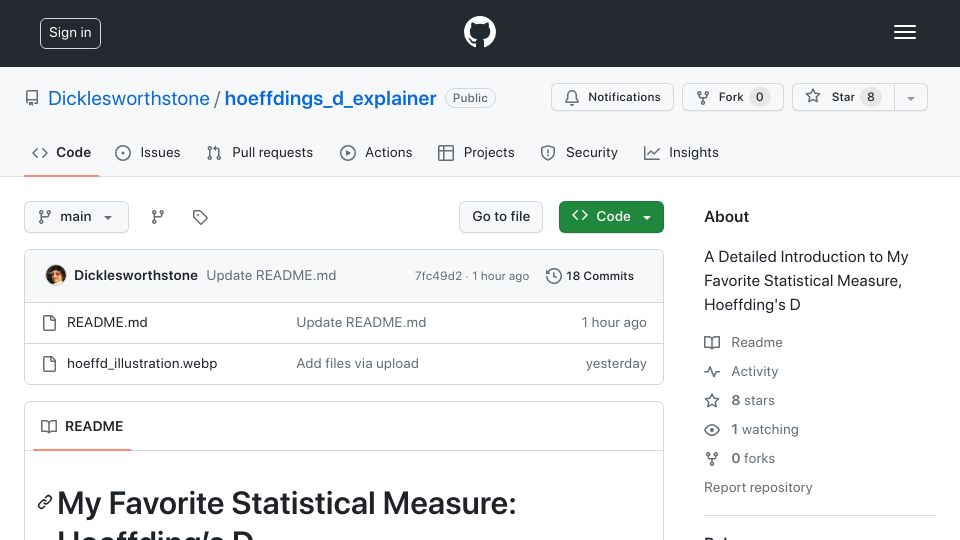Image resolution: width=960 pixels, height=540 pixels.
Task: Star the repository with Star button
Action: pos(843,97)
